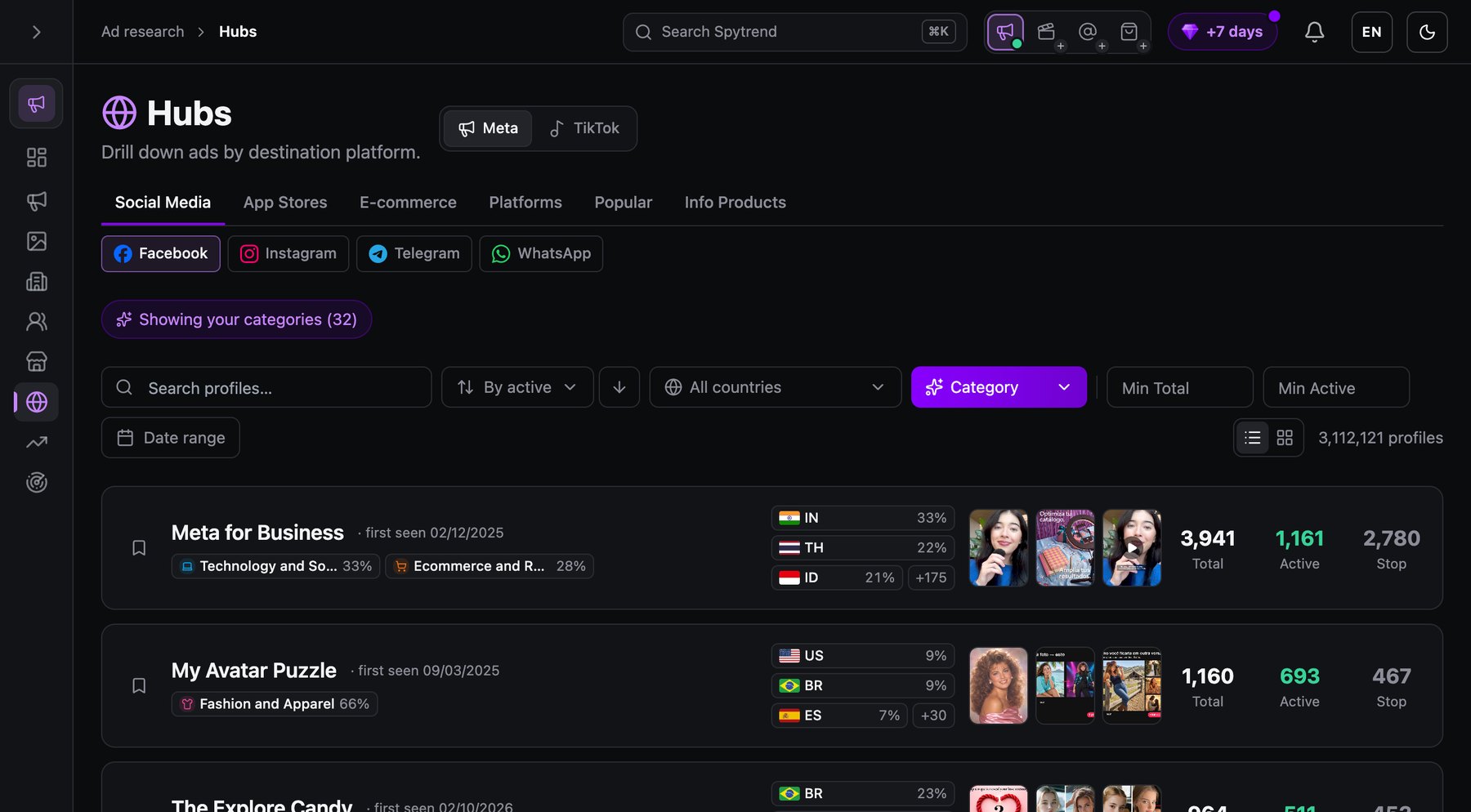Select the globe Hubs icon in sidebar

tap(37, 402)
